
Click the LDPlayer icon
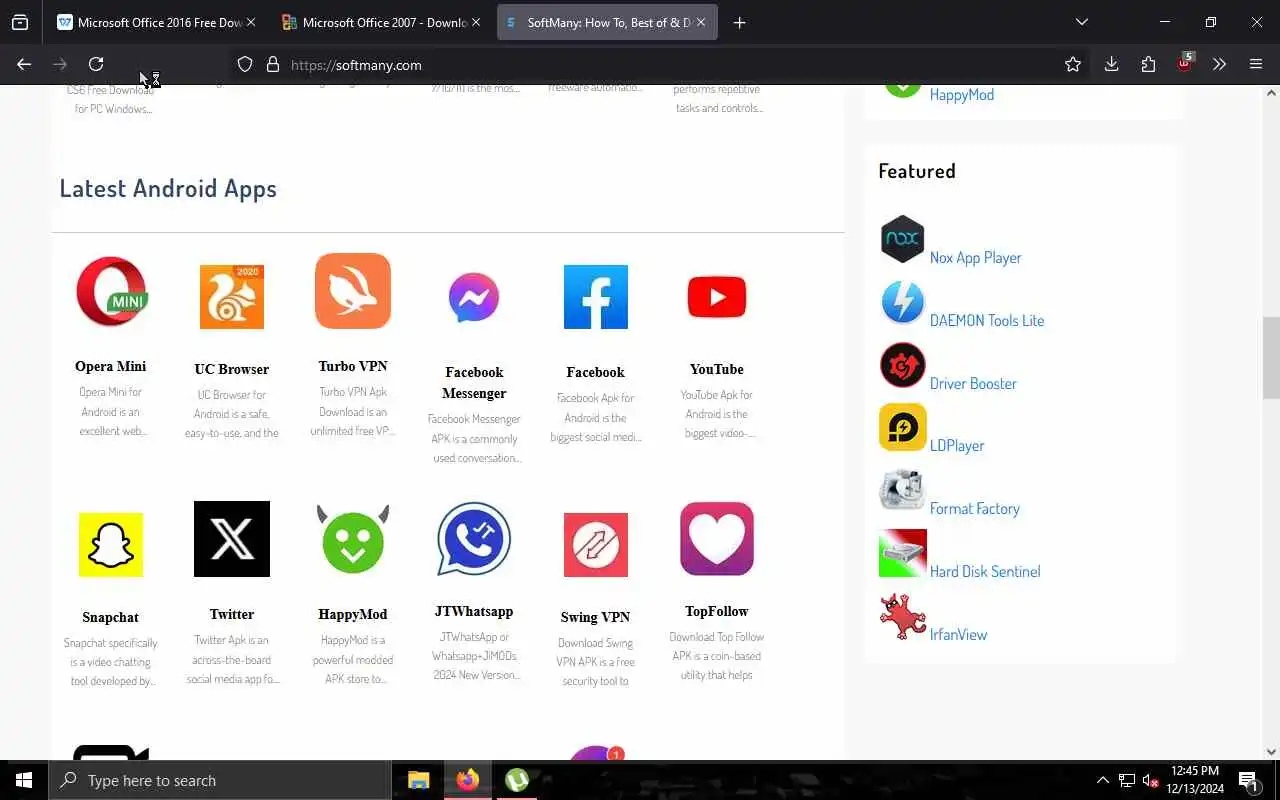point(902,428)
